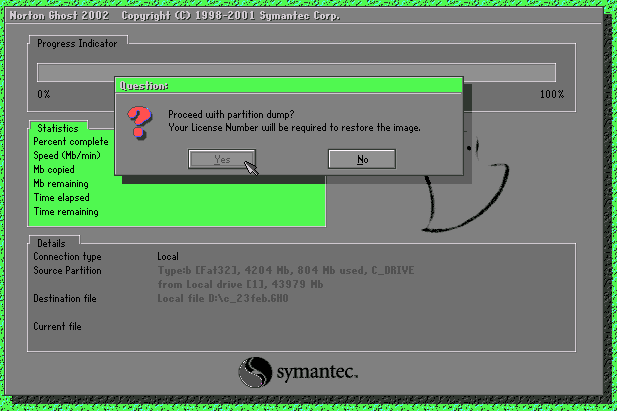Click the 'Speed (Mb/min)' statistics label
This screenshot has height=411, width=617.
(67, 156)
